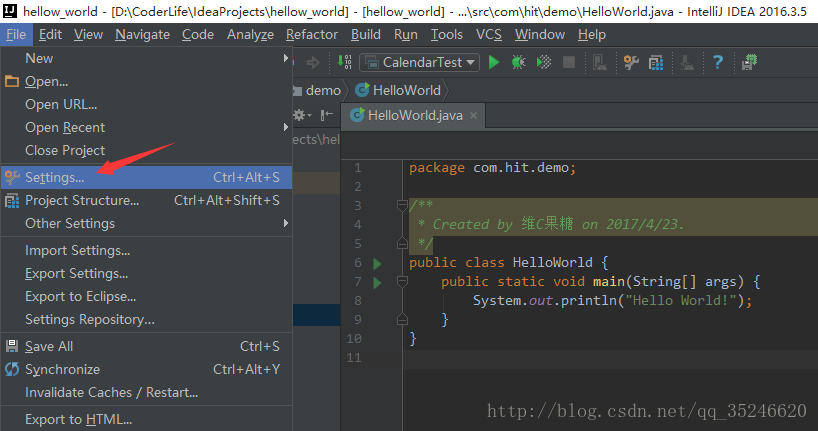Click the fold end marker on line 9
The image size is (818, 431).
click(x=402, y=319)
